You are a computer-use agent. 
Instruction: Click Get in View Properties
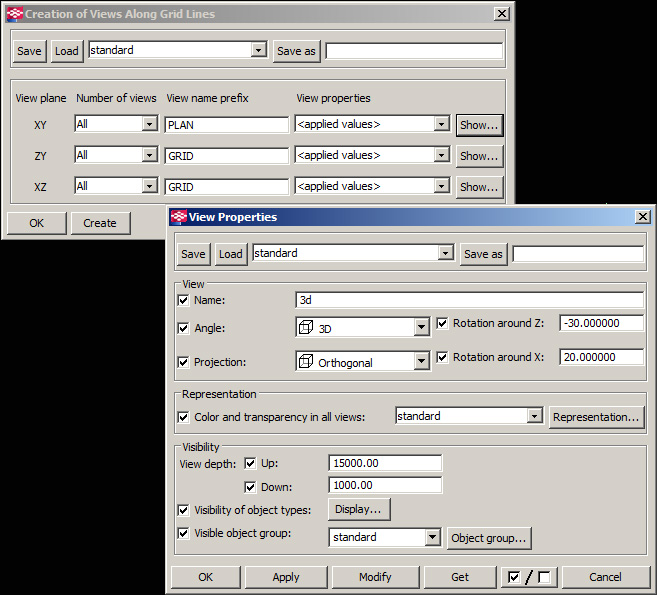coord(460,577)
